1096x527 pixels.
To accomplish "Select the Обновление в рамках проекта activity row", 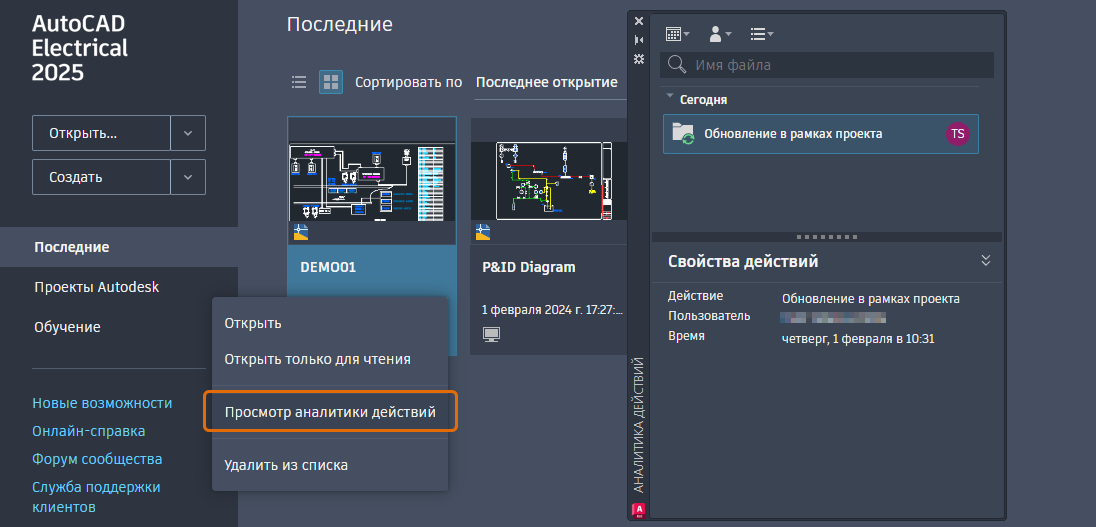I will 821,133.
